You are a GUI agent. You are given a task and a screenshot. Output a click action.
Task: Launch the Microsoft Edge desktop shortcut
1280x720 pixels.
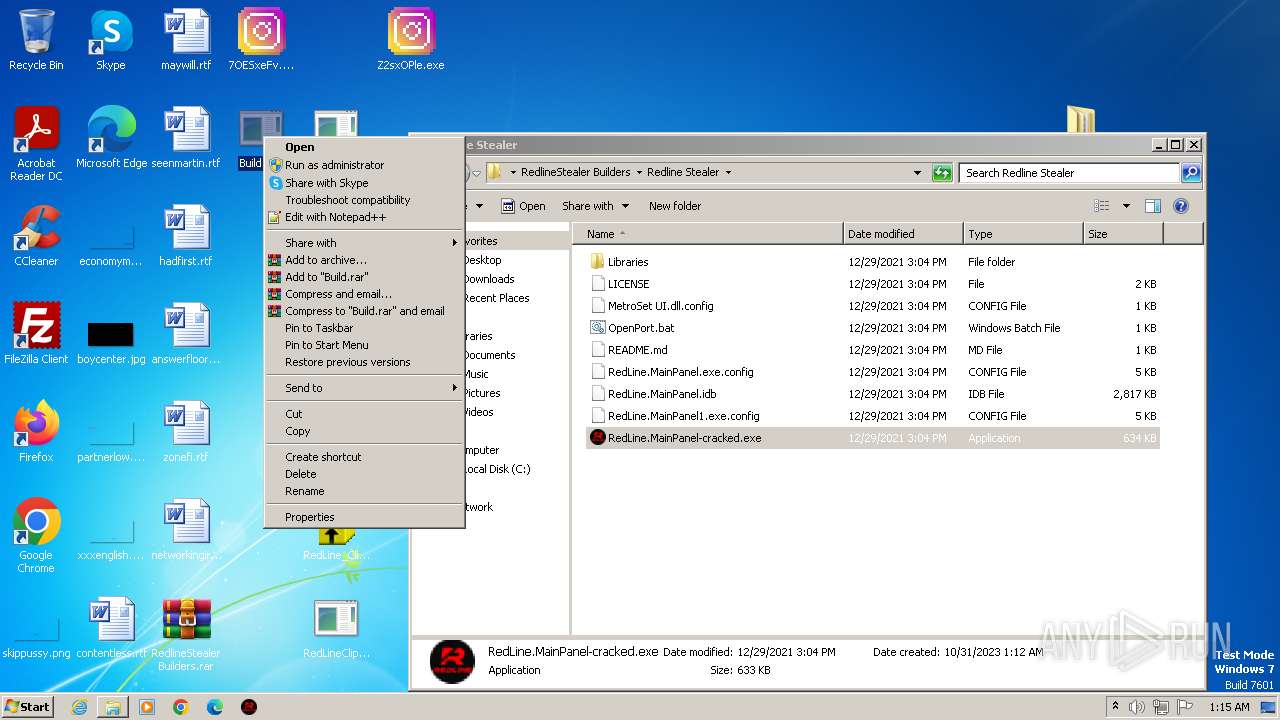click(111, 138)
